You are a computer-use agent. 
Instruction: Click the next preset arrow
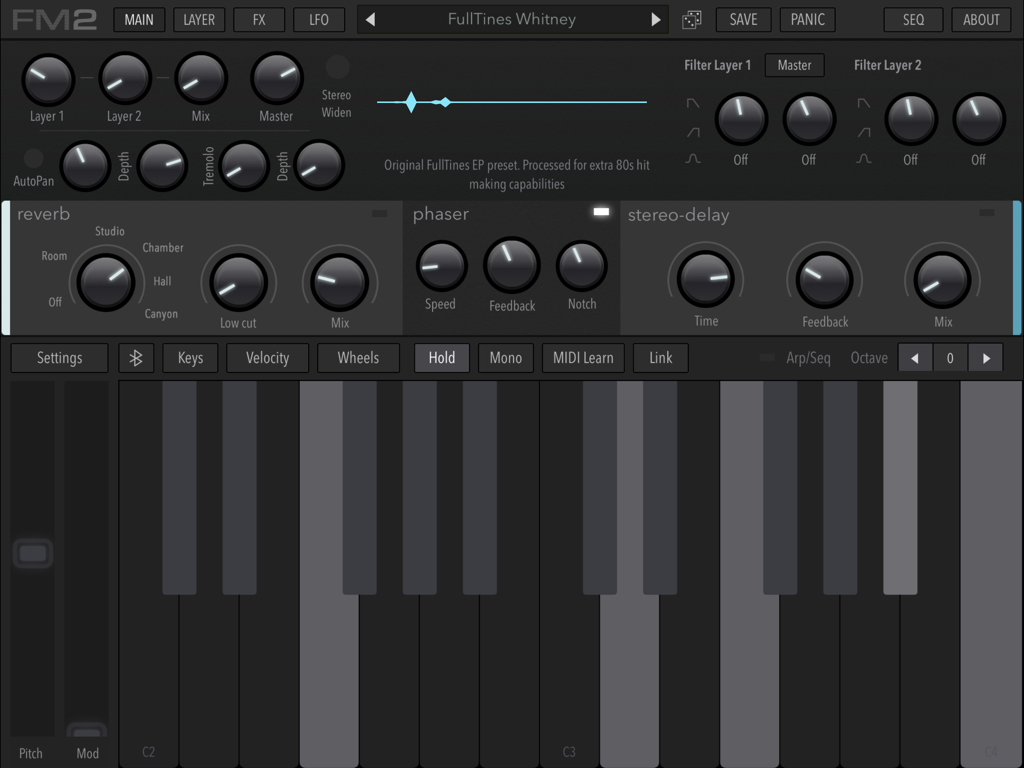pos(655,19)
